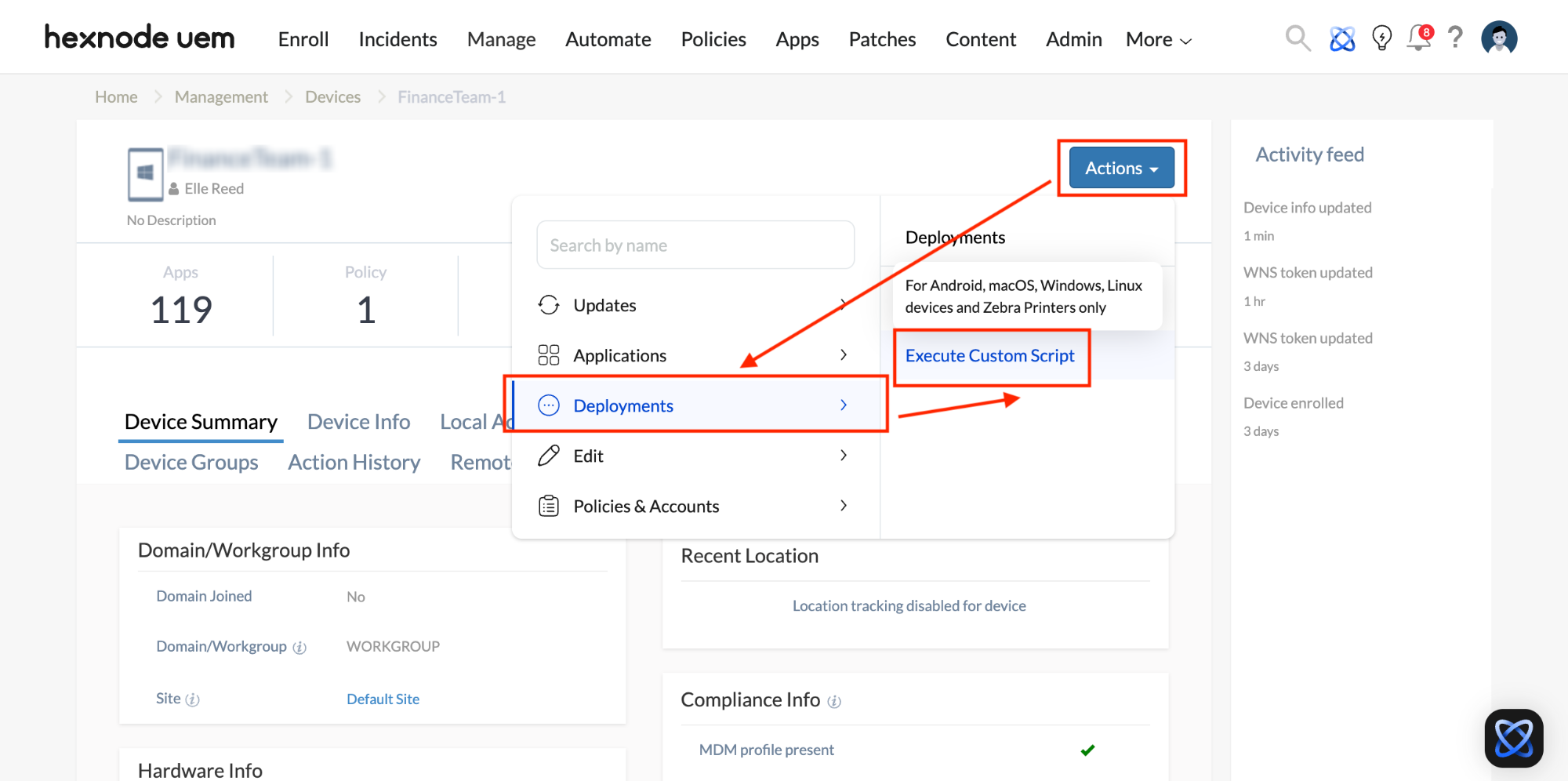Open help using the question mark icon
1568x781 pixels.
coord(1455,38)
